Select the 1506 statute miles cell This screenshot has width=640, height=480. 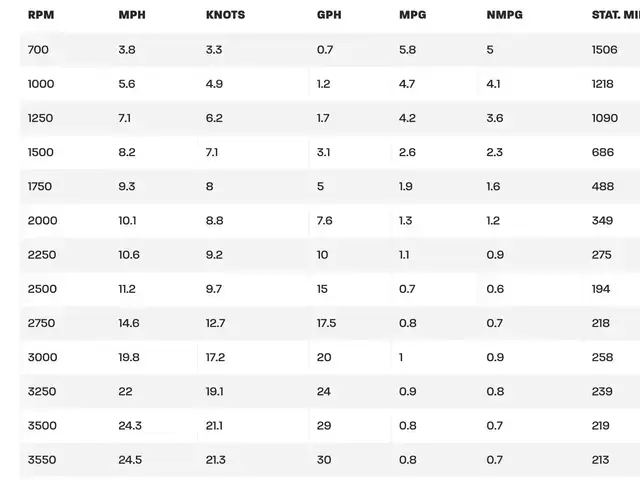tap(605, 49)
